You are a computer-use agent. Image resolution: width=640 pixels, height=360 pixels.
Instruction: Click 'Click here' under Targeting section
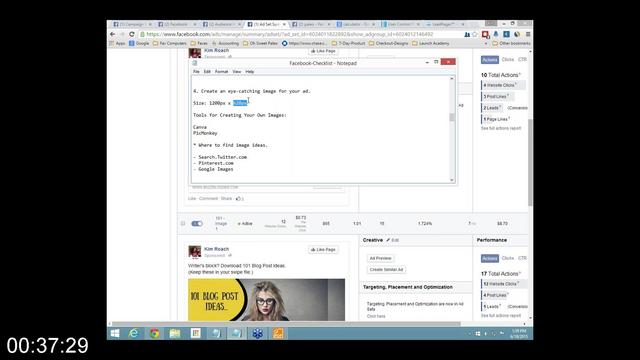[376, 316]
